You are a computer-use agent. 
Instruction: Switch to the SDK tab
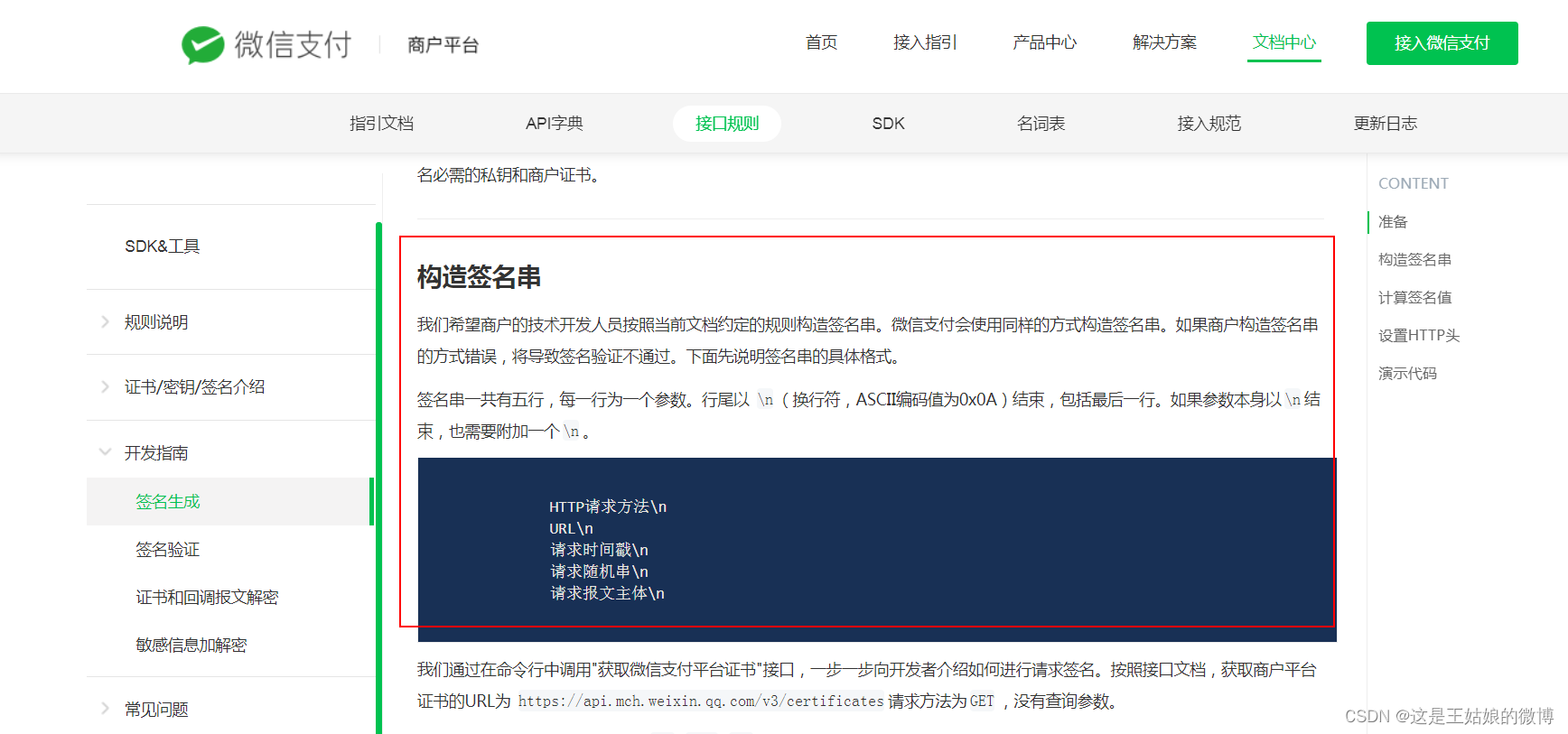888,124
